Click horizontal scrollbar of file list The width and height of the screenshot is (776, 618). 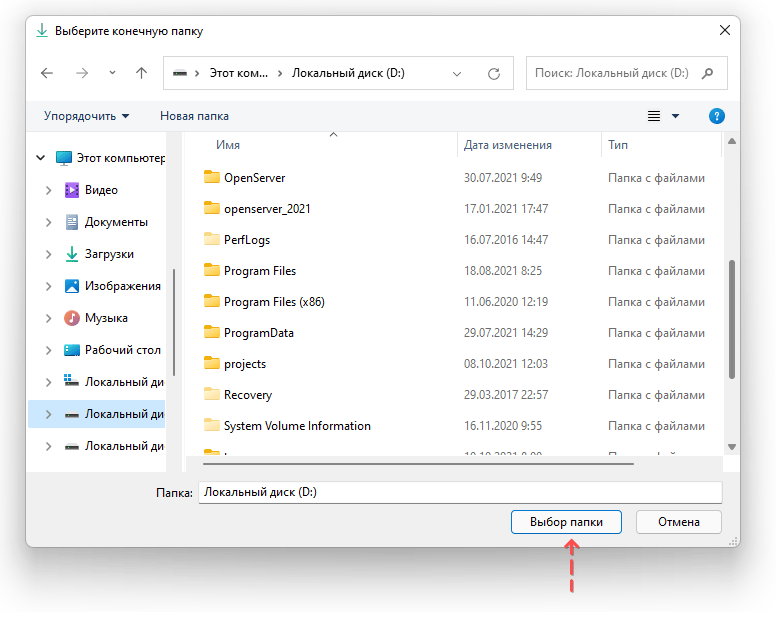pyautogui.click(x=418, y=464)
